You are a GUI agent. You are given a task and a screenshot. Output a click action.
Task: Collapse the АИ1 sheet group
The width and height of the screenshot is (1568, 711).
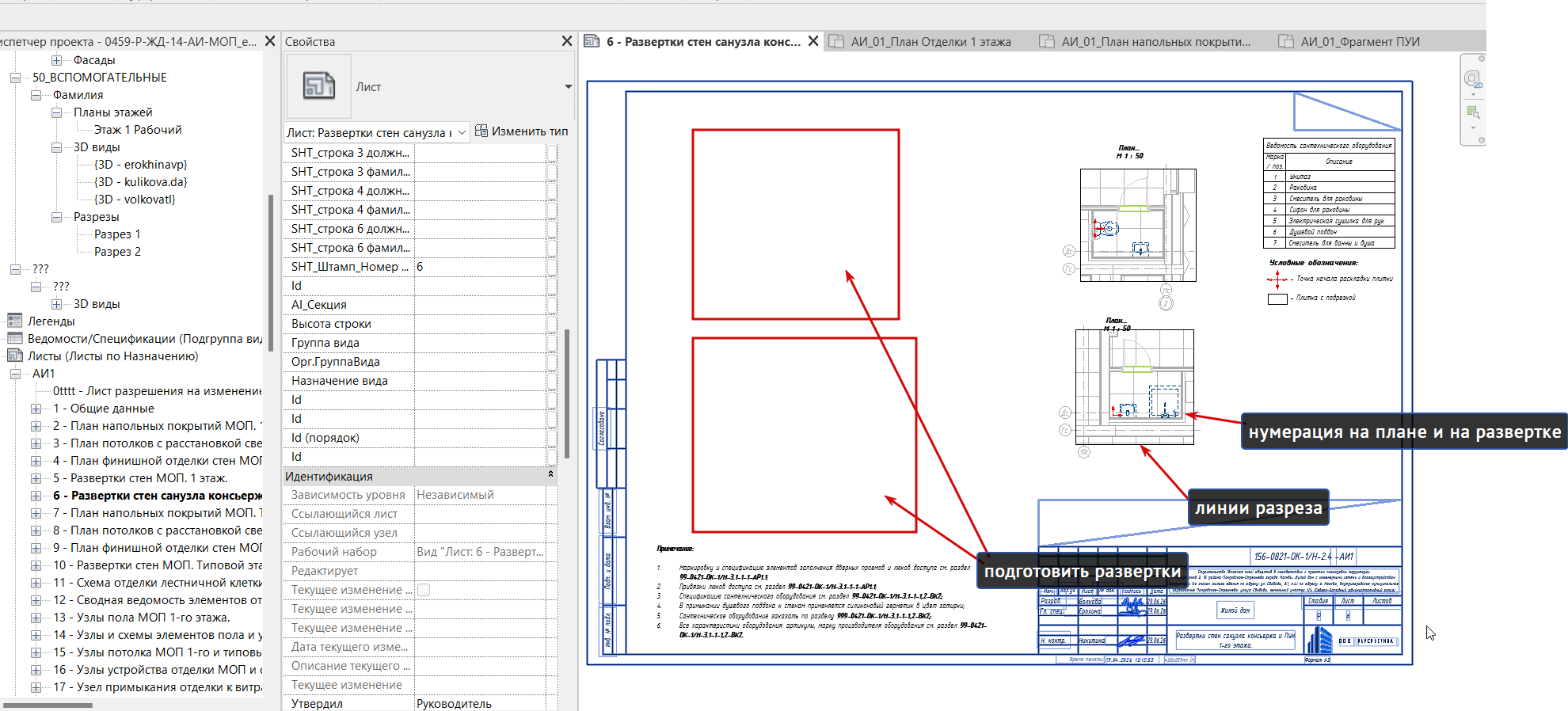(15, 374)
